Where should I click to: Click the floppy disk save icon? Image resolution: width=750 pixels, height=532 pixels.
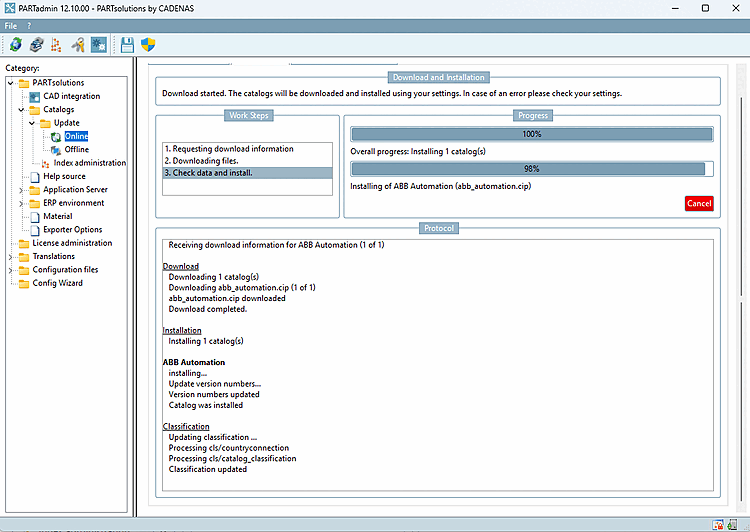[x=127, y=45]
